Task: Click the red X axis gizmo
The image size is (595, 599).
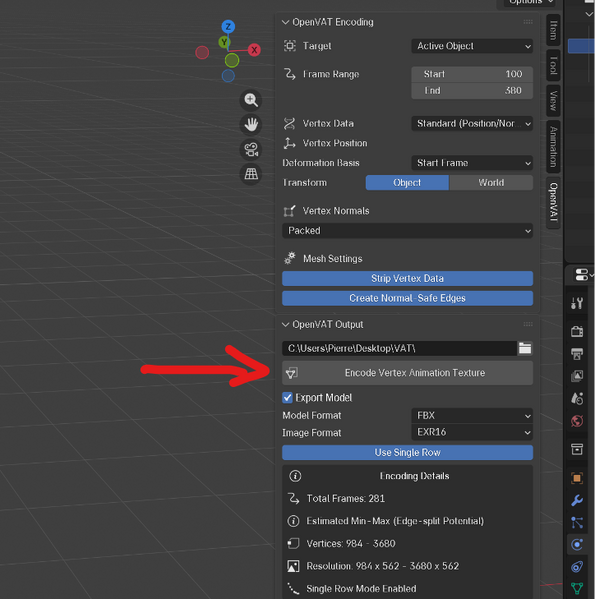Action: pos(254,50)
